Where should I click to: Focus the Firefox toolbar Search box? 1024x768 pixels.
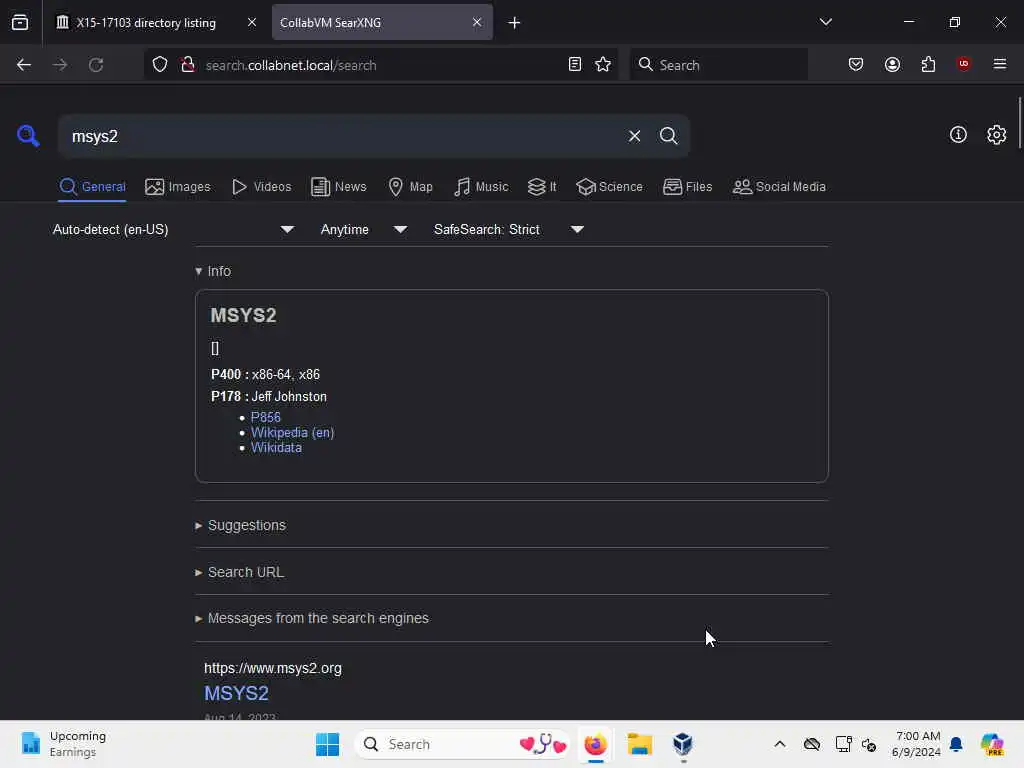(x=718, y=65)
